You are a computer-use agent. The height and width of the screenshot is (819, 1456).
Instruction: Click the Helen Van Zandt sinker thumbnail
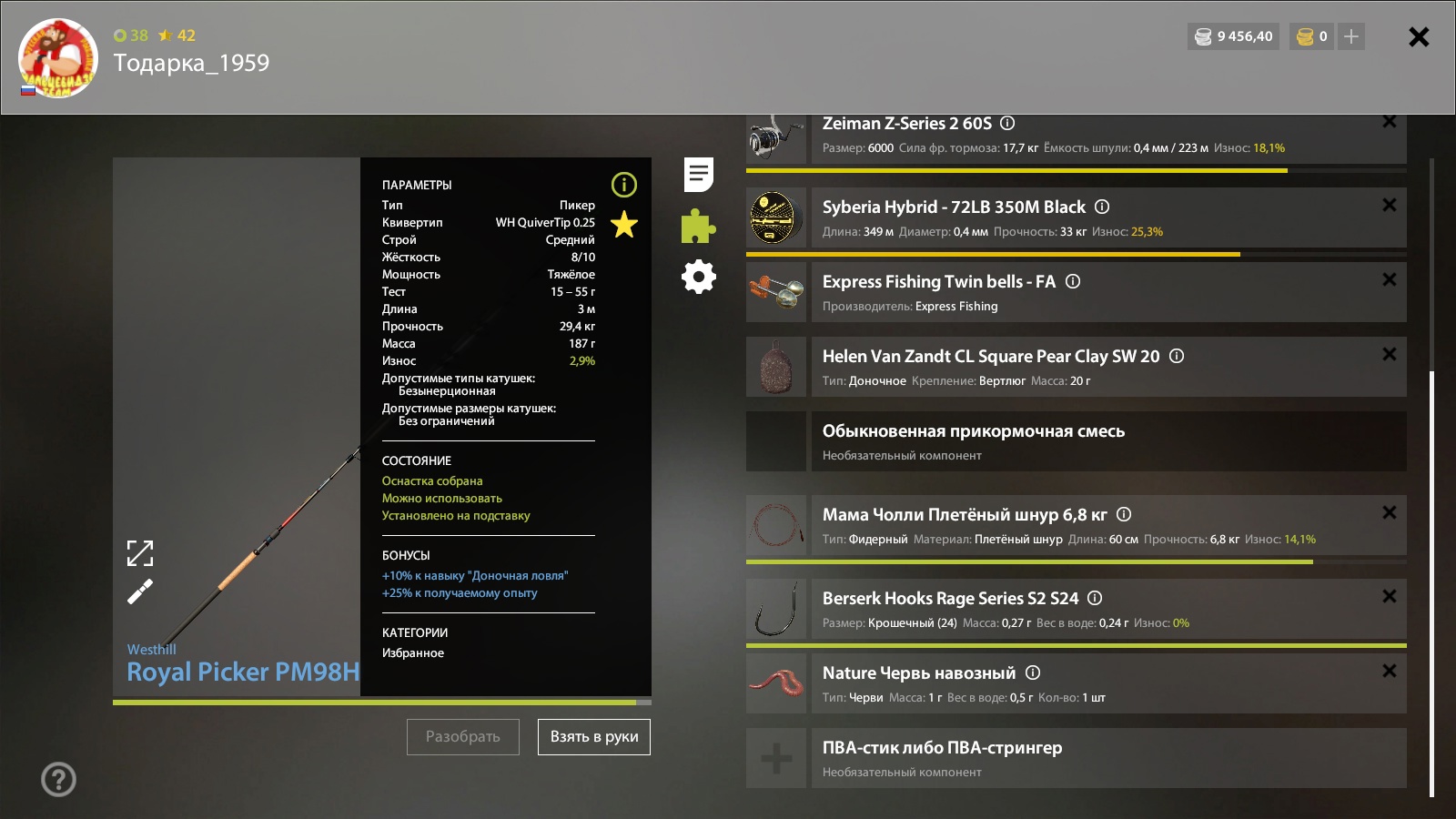tap(776, 367)
